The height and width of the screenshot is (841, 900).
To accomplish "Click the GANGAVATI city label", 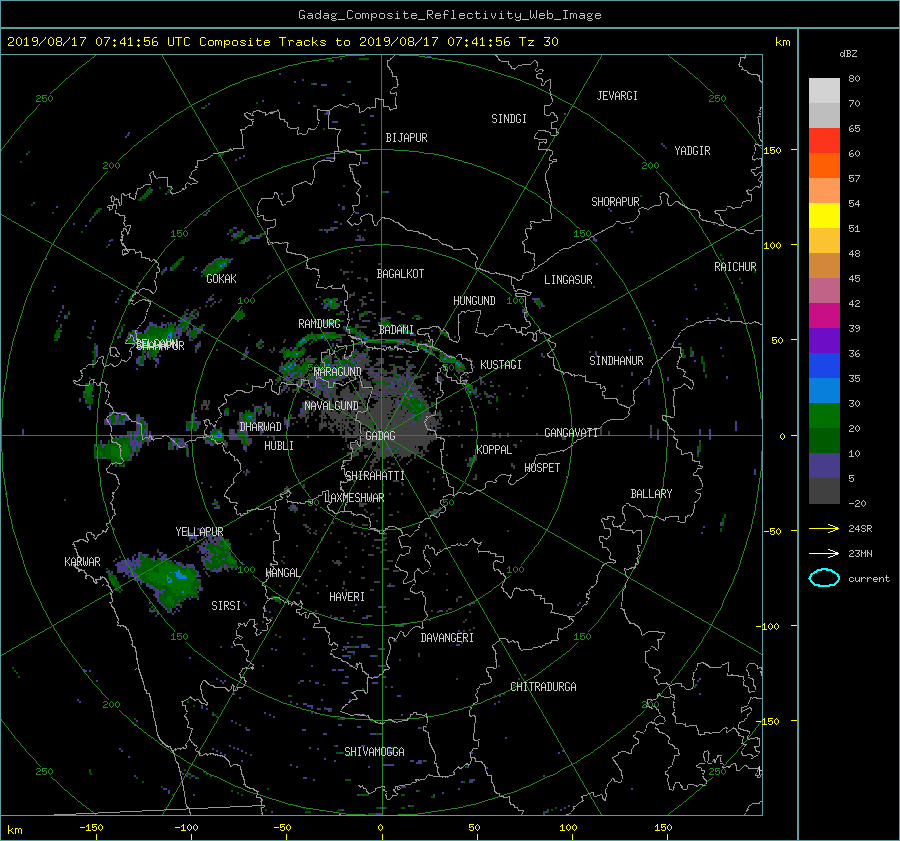I will click(571, 432).
